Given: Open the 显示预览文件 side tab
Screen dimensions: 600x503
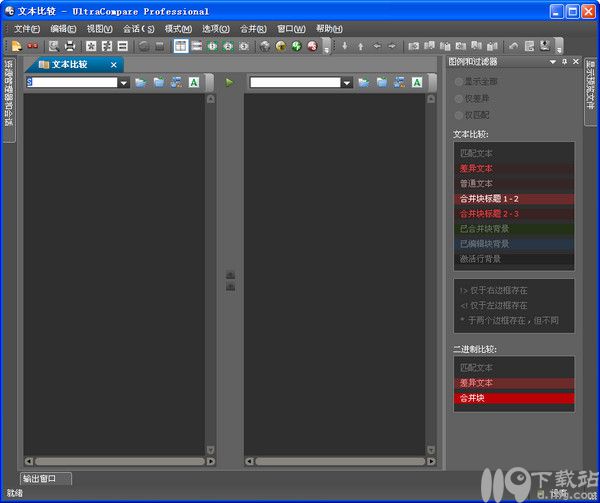Looking at the screenshot, I should point(590,91).
